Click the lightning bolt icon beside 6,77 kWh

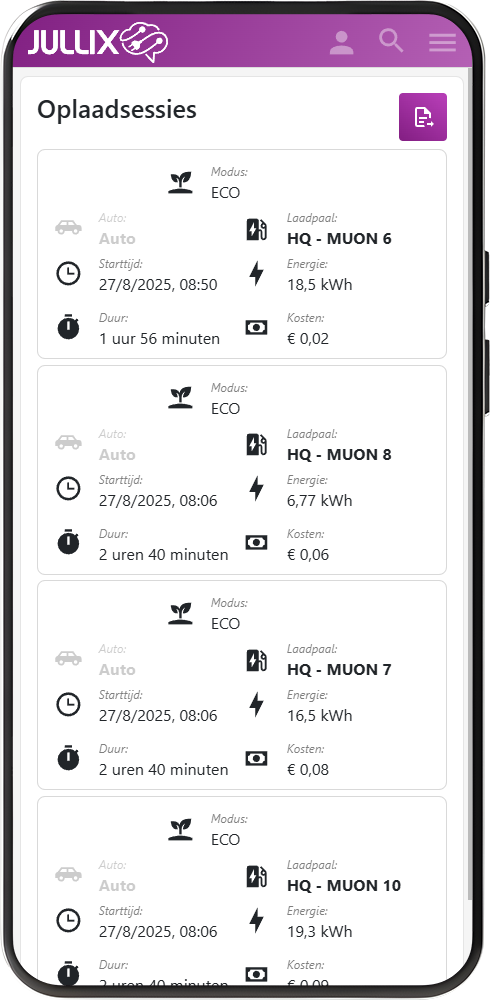click(256, 489)
